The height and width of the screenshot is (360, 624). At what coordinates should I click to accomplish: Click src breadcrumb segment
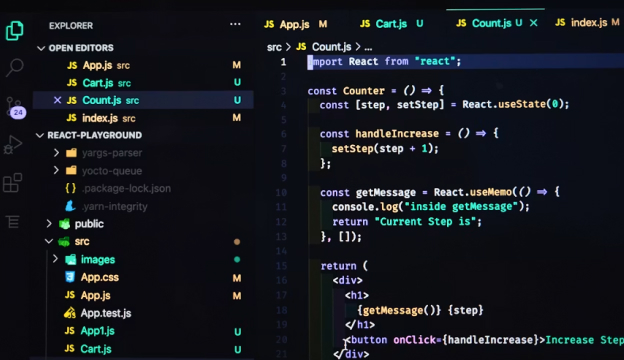[274, 47]
